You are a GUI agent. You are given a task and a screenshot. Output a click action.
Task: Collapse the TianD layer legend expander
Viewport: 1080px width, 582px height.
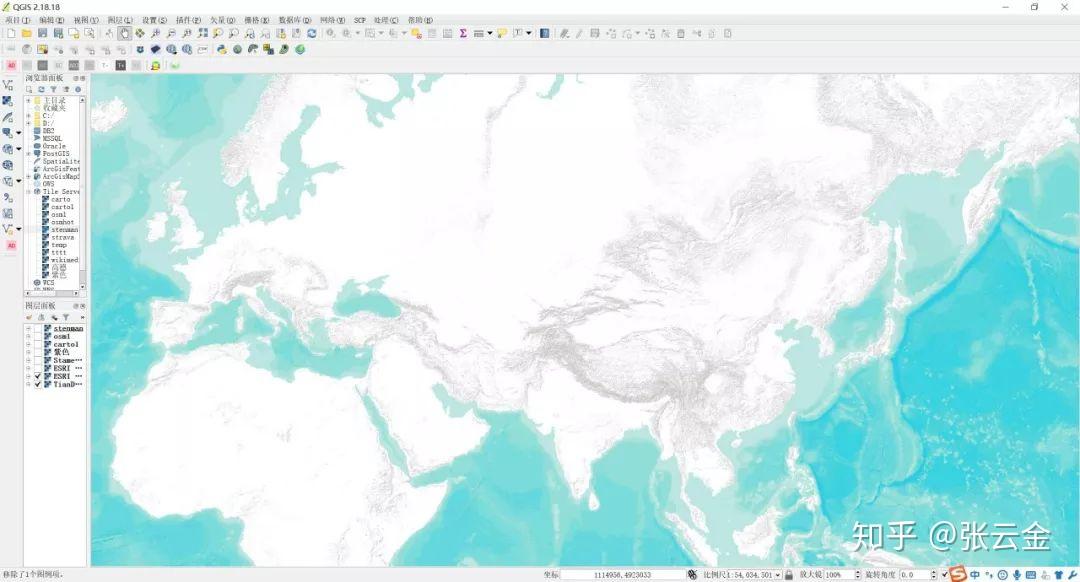[x=28, y=384]
